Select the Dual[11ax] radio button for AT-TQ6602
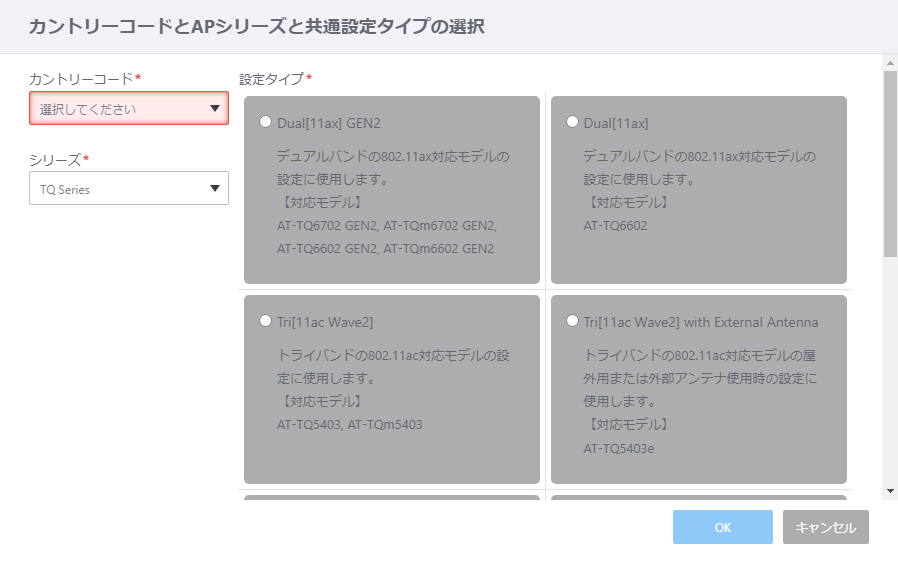This screenshot has width=898, height=568. [x=572, y=122]
